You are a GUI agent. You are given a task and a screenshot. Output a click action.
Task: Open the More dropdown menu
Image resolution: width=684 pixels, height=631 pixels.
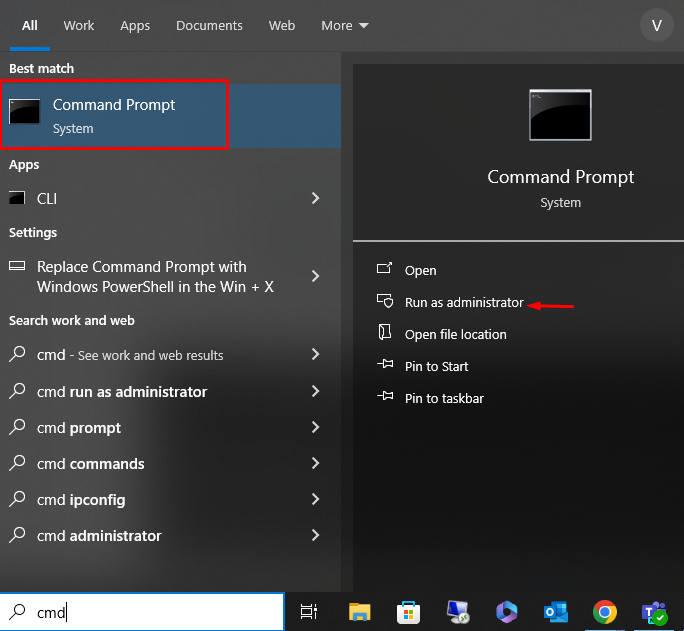345,26
